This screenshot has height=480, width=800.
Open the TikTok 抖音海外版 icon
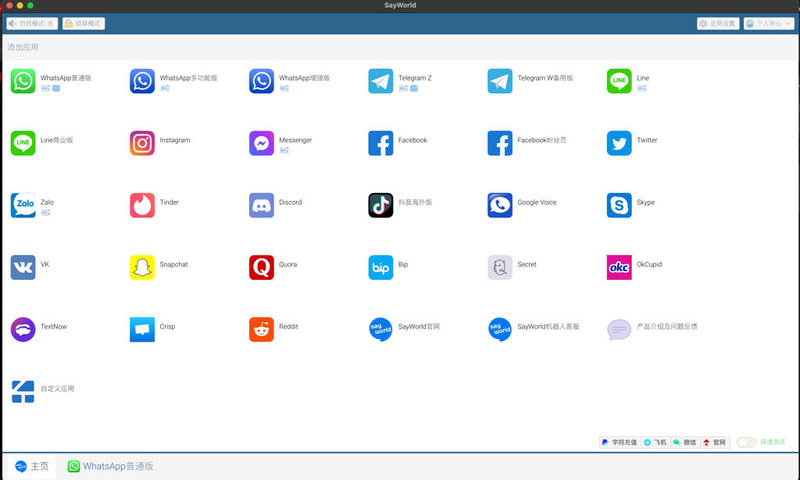coord(381,205)
